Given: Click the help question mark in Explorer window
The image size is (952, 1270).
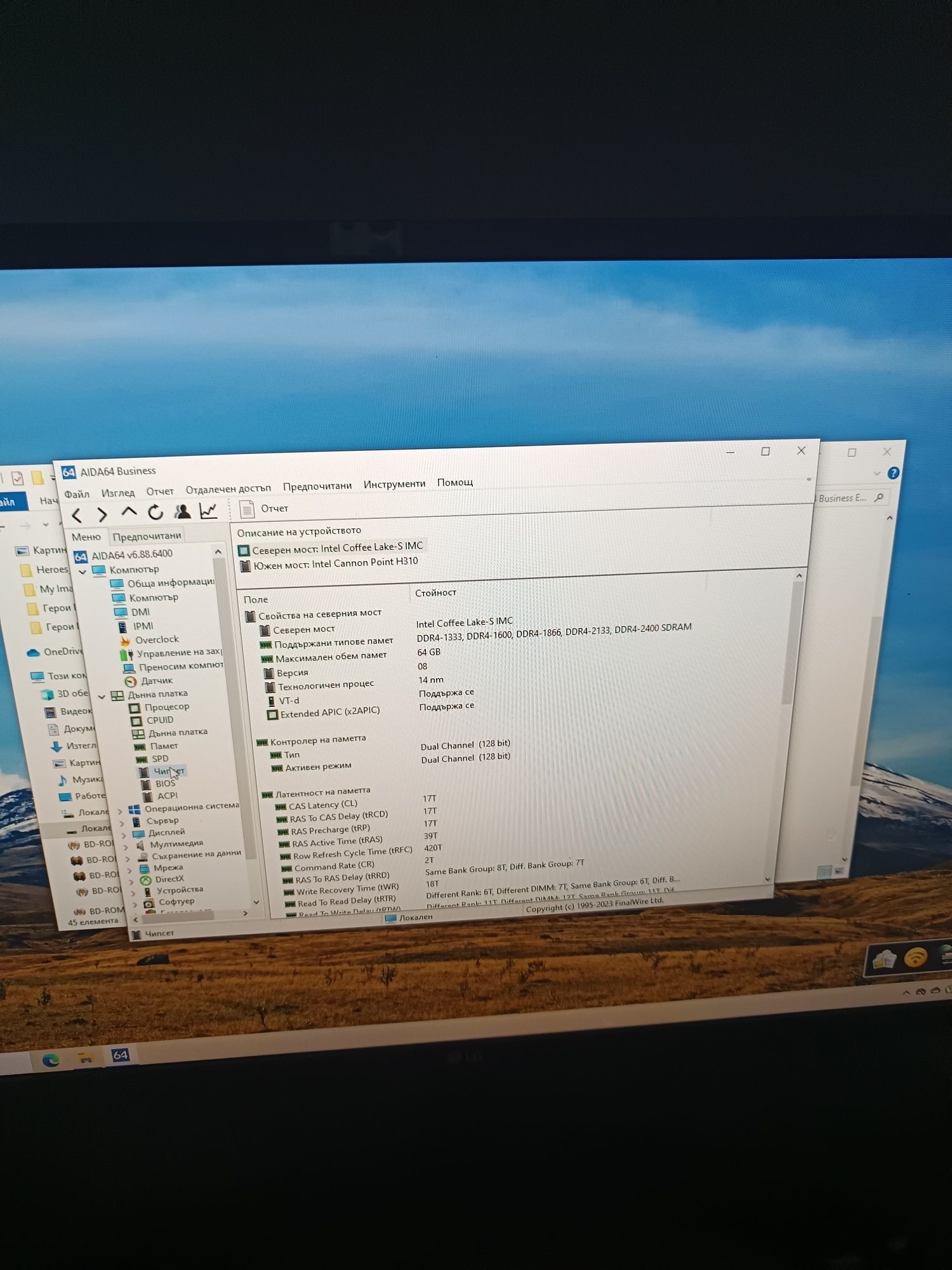Looking at the screenshot, I should tap(894, 473).
